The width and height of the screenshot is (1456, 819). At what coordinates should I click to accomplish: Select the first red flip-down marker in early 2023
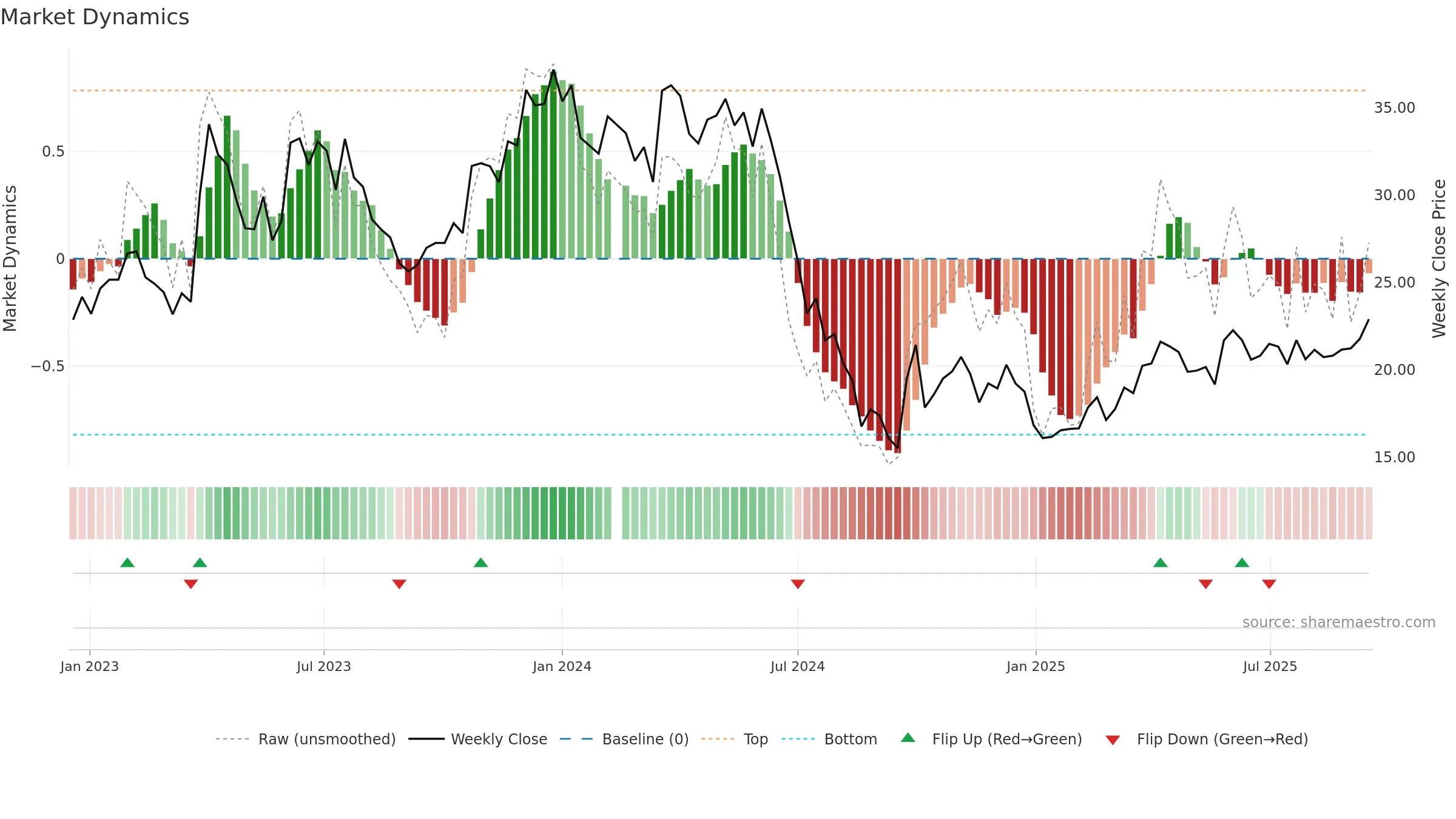point(191,584)
